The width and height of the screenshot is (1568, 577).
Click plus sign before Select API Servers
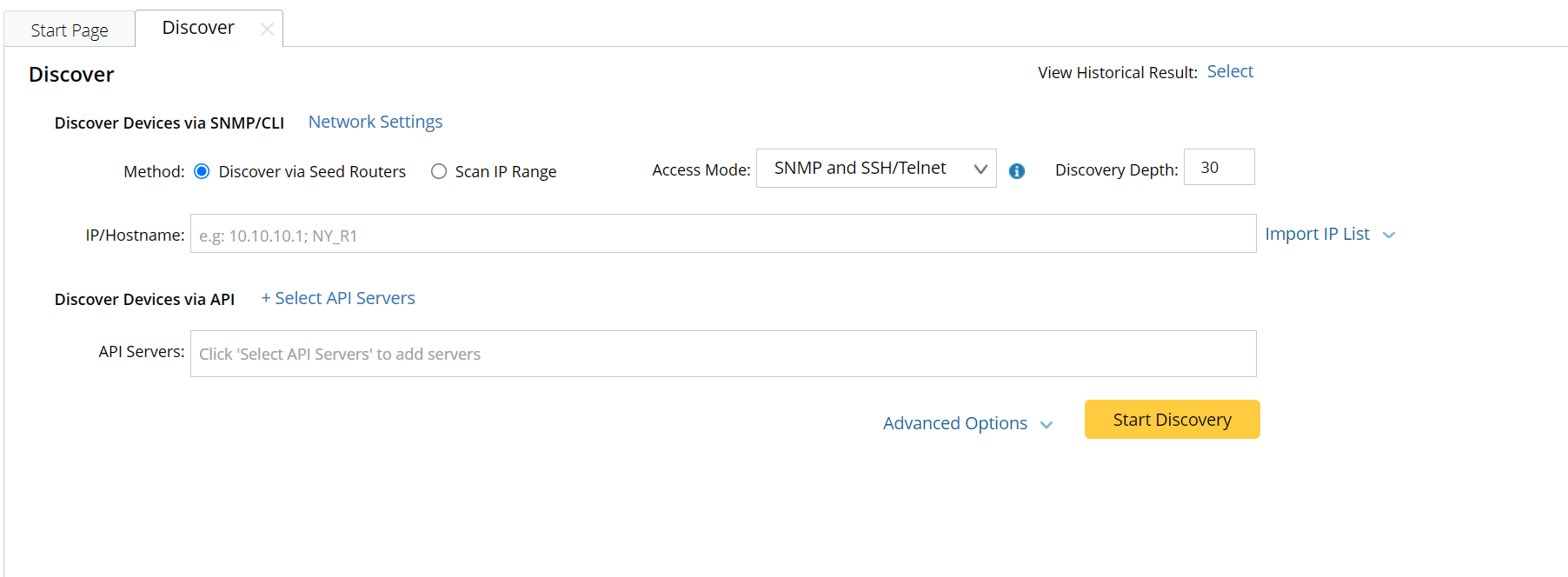pyautogui.click(x=266, y=299)
